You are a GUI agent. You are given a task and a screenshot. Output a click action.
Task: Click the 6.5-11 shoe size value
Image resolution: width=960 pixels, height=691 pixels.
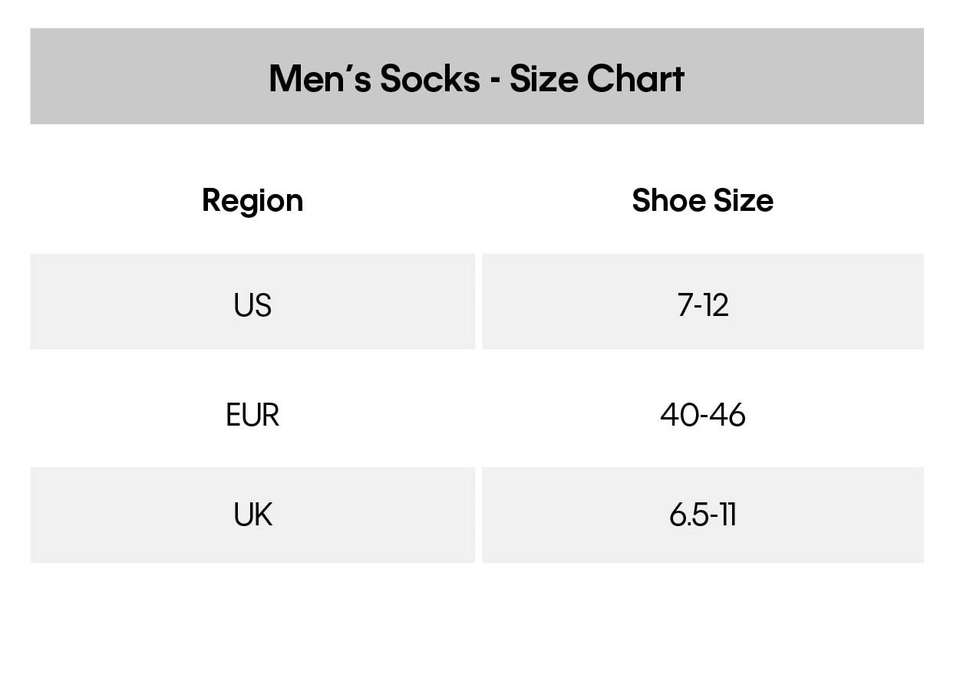coord(702,514)
